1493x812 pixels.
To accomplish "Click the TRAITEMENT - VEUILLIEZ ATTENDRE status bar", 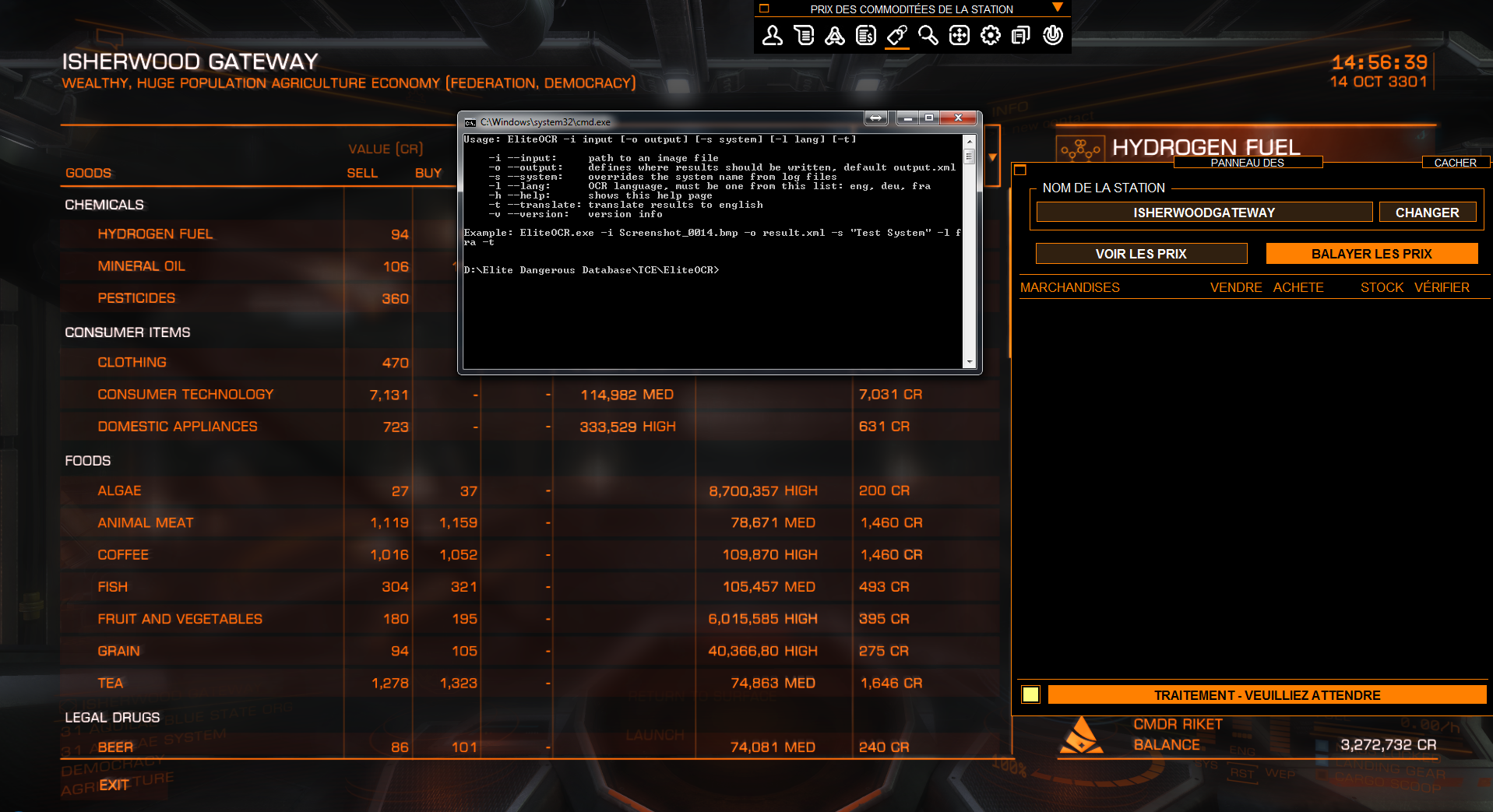I will click(1267, 694).
